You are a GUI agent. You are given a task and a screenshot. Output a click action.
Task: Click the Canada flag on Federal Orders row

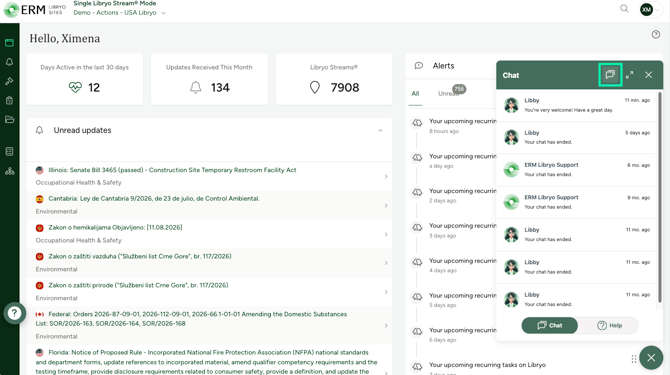[40, 314]
